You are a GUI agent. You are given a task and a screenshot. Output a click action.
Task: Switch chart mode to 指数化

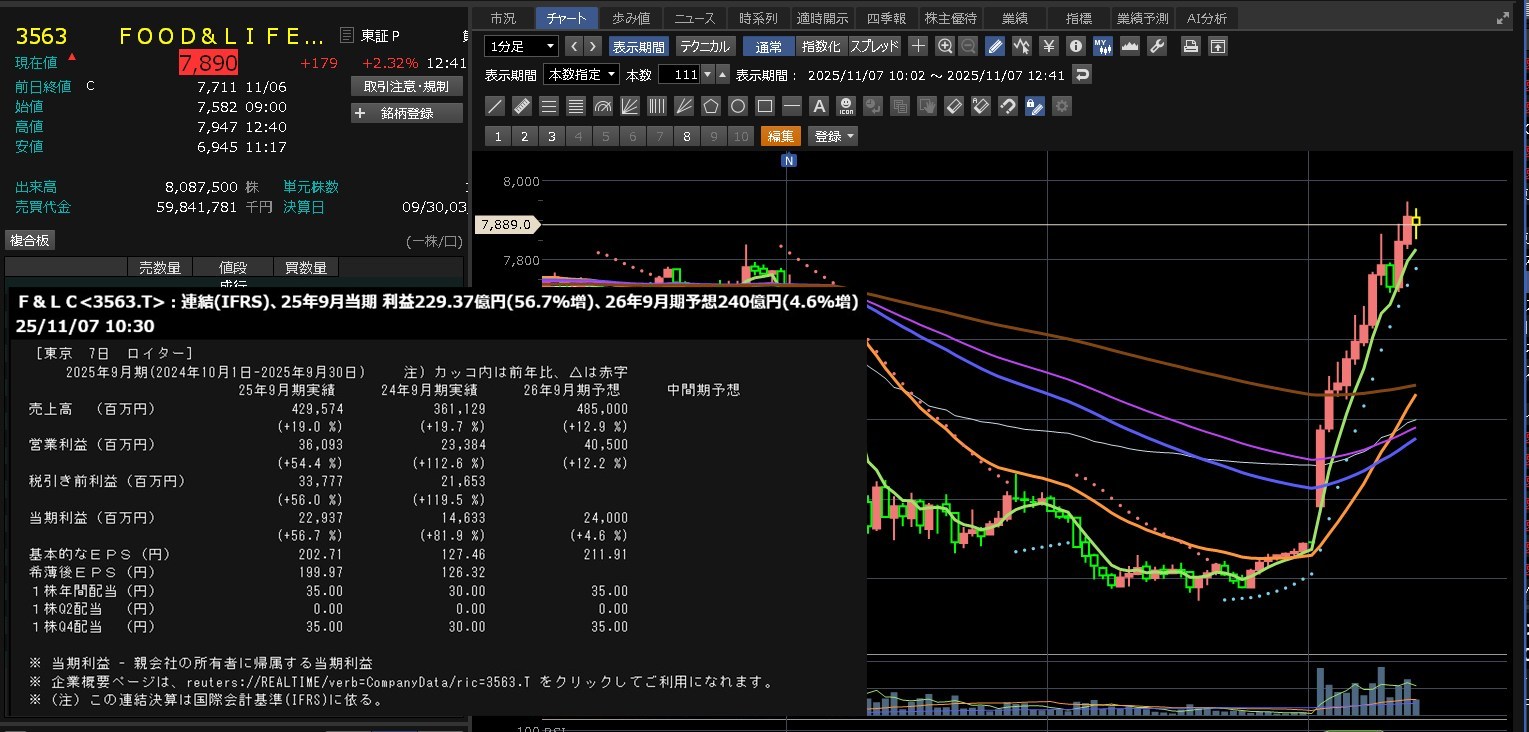click(822, 46)
